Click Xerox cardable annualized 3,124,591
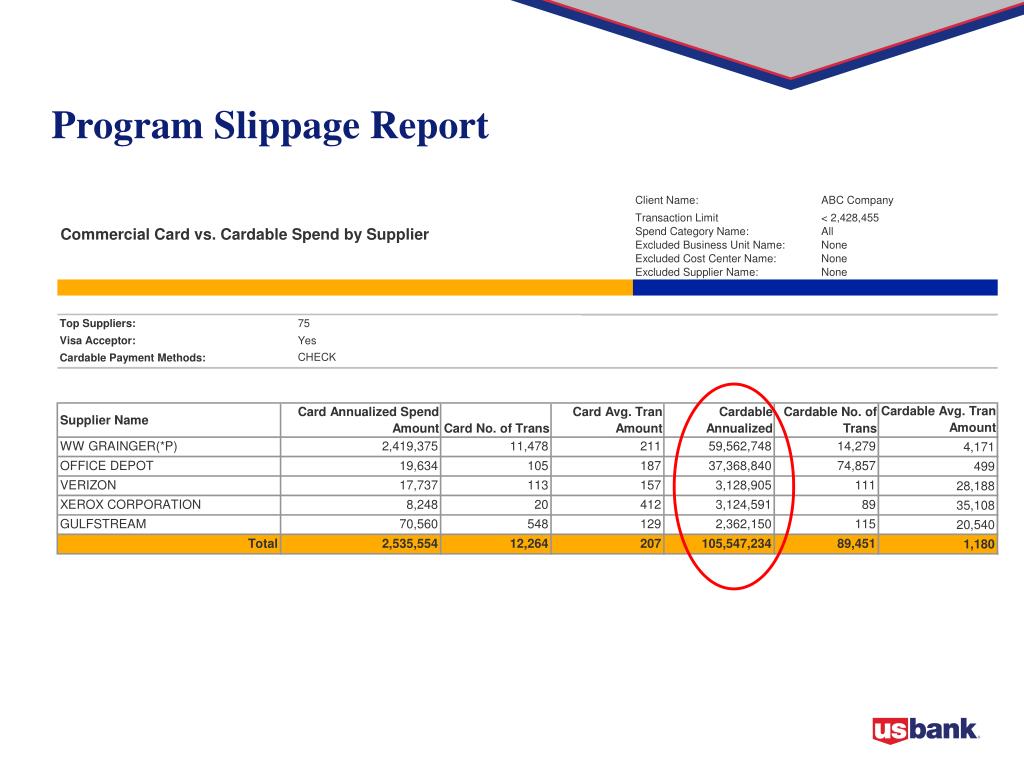 tap(743, 505)
